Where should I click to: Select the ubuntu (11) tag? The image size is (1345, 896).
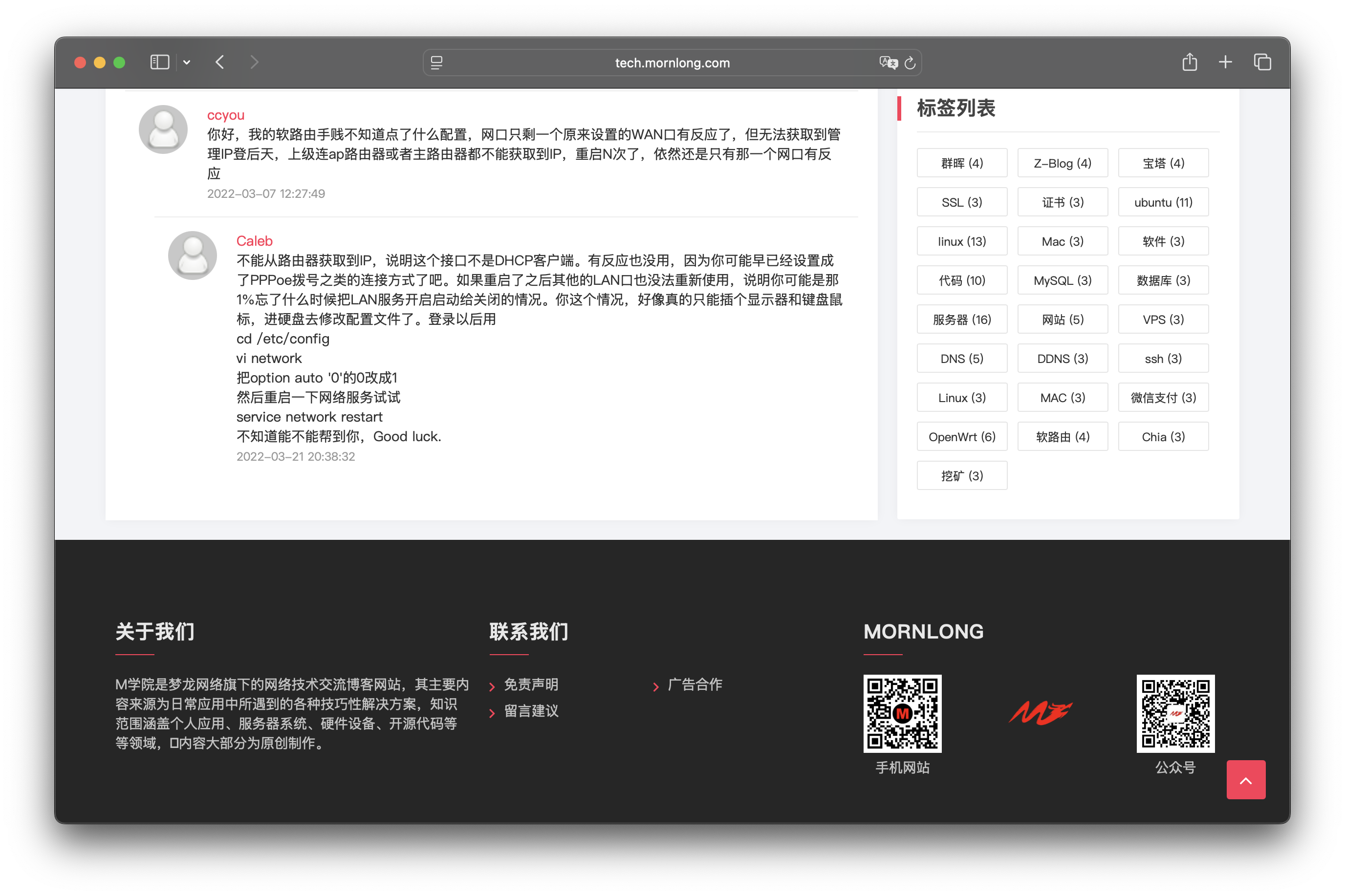[x=1163, y=202]
